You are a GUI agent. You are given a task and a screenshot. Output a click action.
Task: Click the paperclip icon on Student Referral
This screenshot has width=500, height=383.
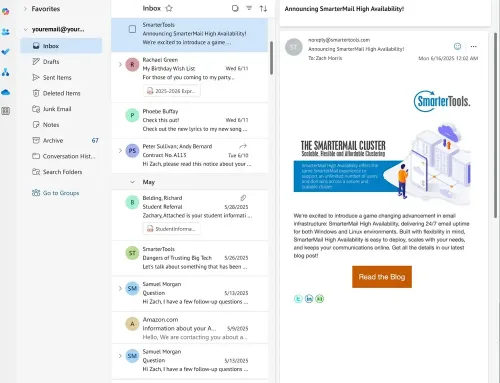pyautogui.click(x=243, y=198)
